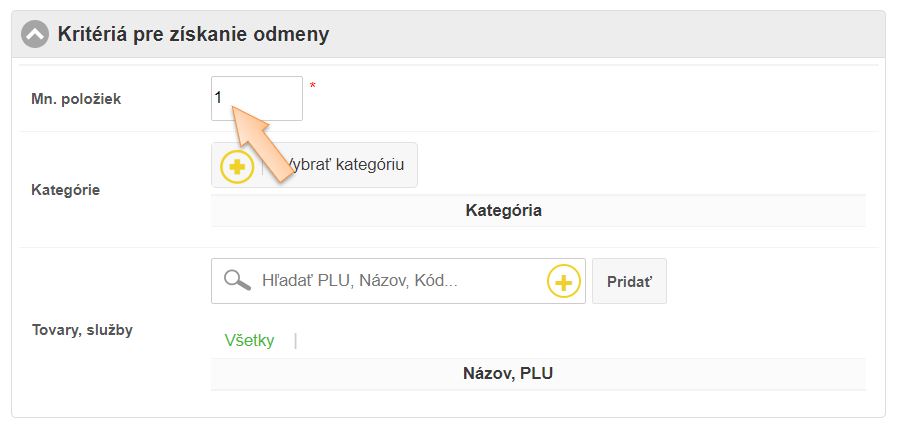Click the Názov, PLU column header
Viewport: 902px width, 433px height.
508,374
